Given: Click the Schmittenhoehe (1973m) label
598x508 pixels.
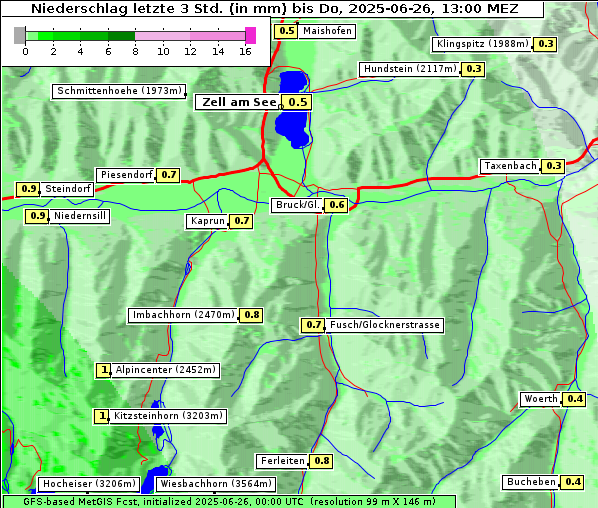Looking at the screenshot, I should [x=119, y=91].
